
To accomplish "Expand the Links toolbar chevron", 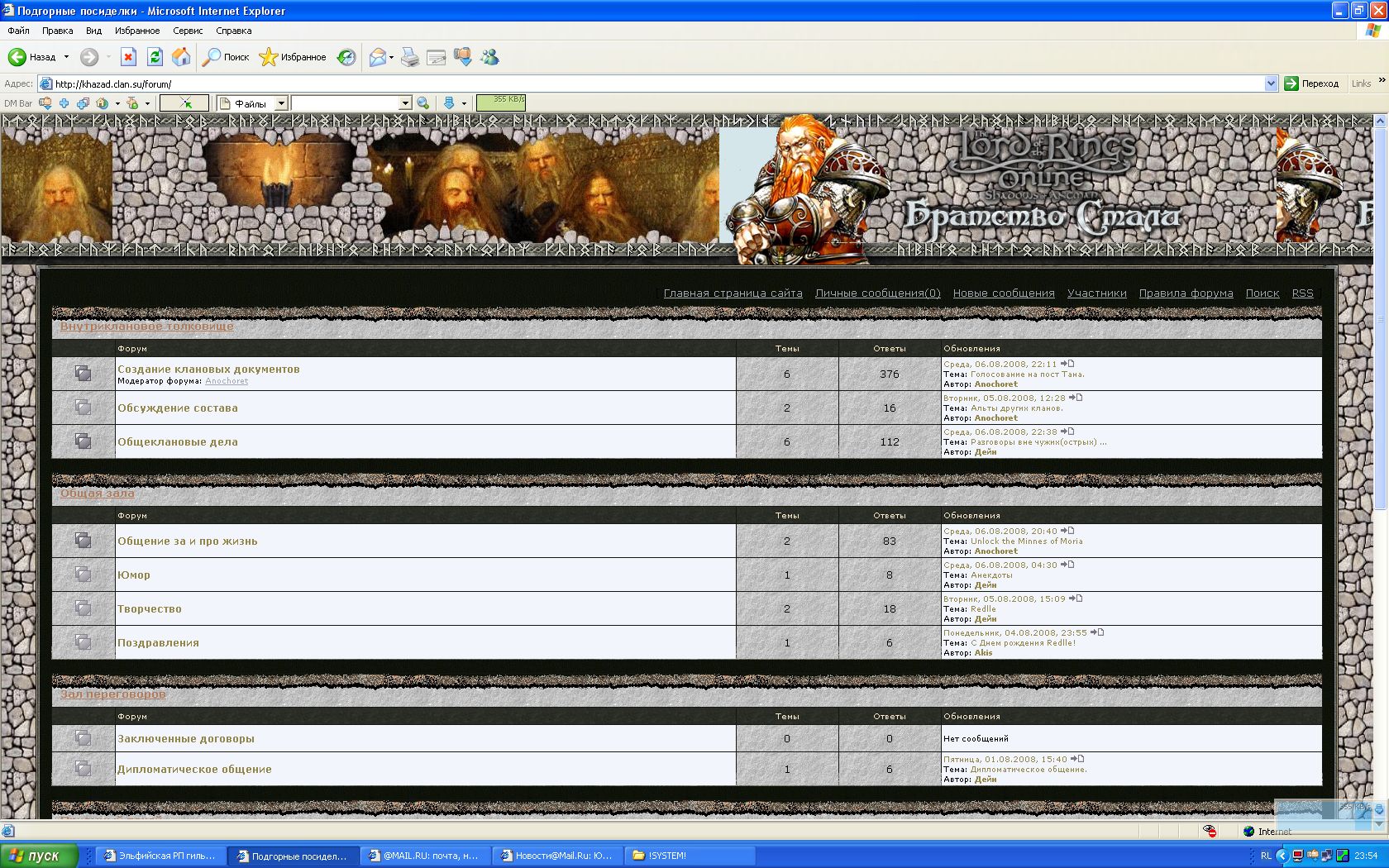I will pos(1382,80).
